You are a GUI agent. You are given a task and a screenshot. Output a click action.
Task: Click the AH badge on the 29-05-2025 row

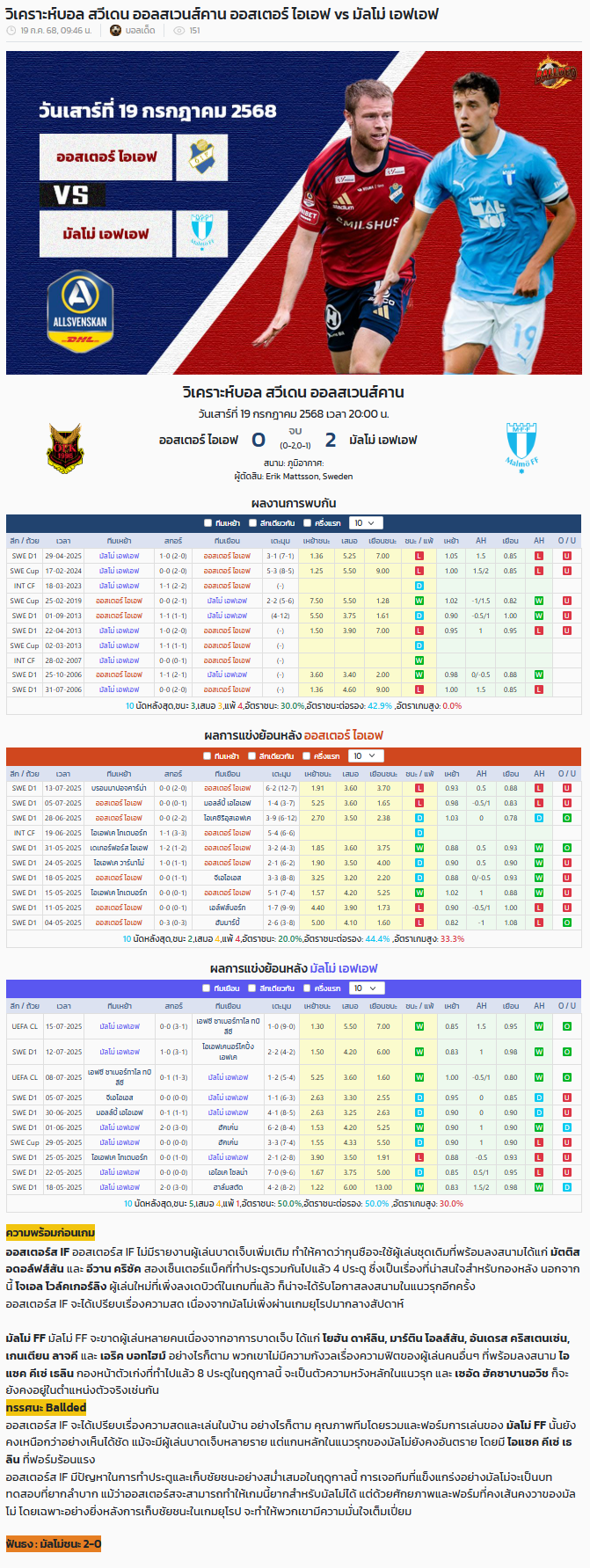point(539,1142)
